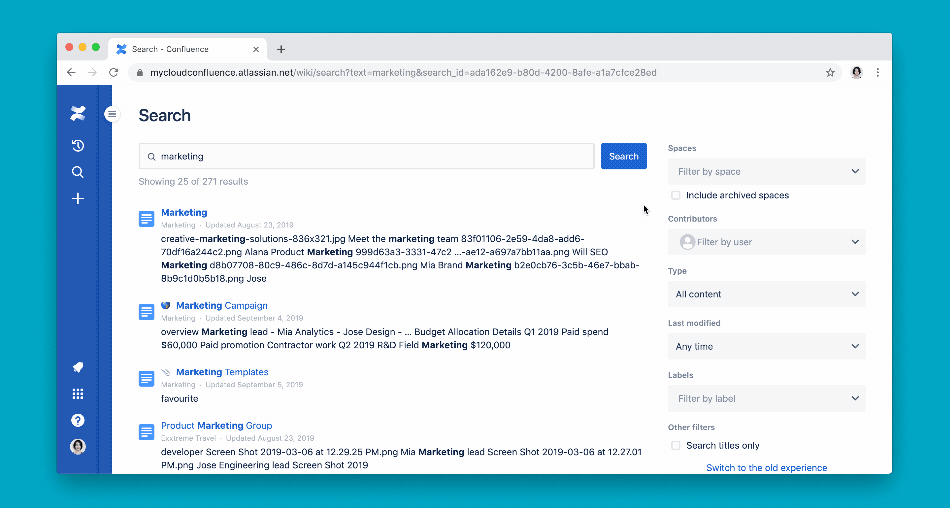Viewport: 950px width, 508px height.
Task: Enable Search titles only checkbox
Action: [676, 446]
